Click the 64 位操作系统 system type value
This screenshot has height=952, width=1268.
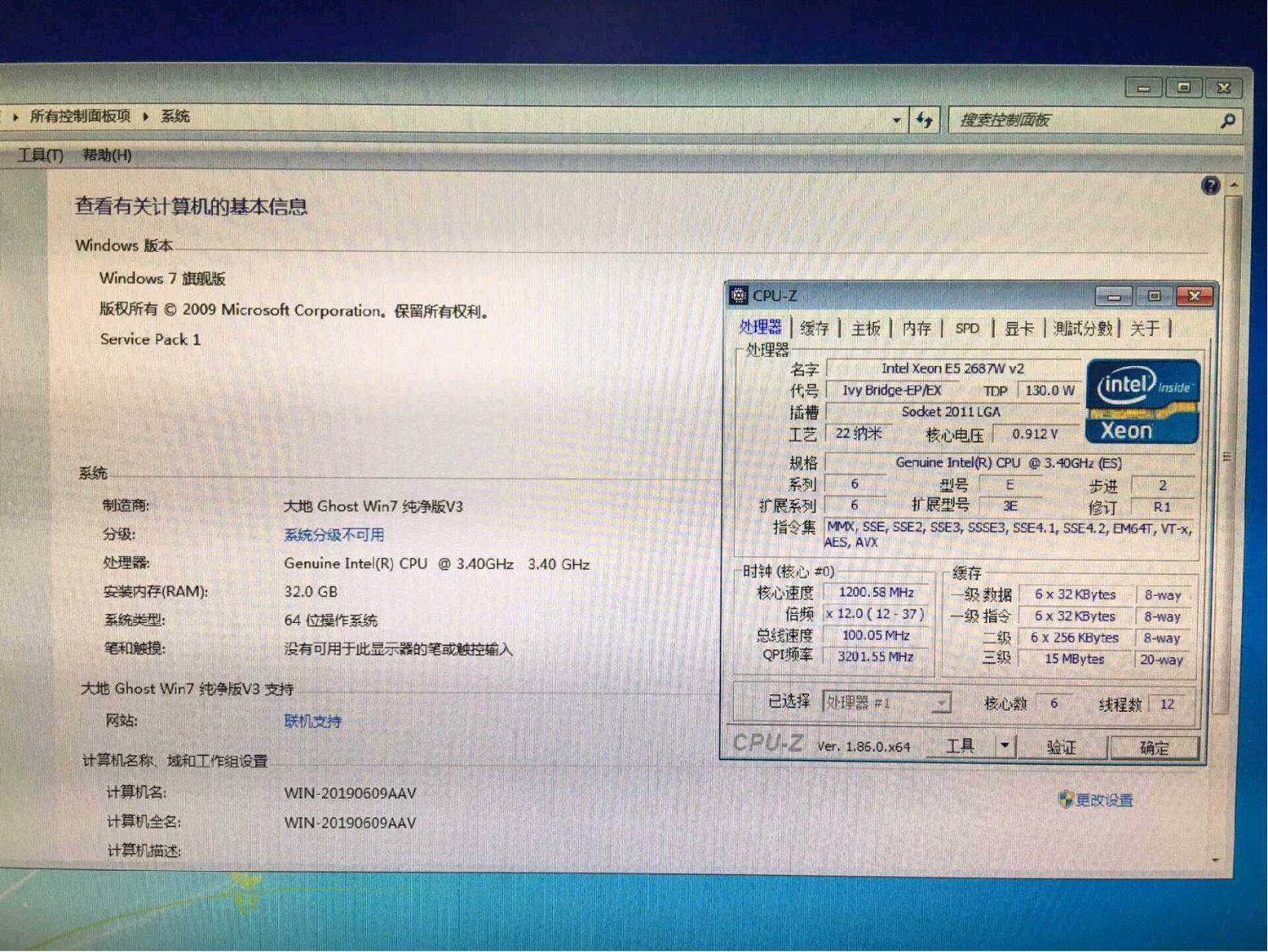click(331, 621)
